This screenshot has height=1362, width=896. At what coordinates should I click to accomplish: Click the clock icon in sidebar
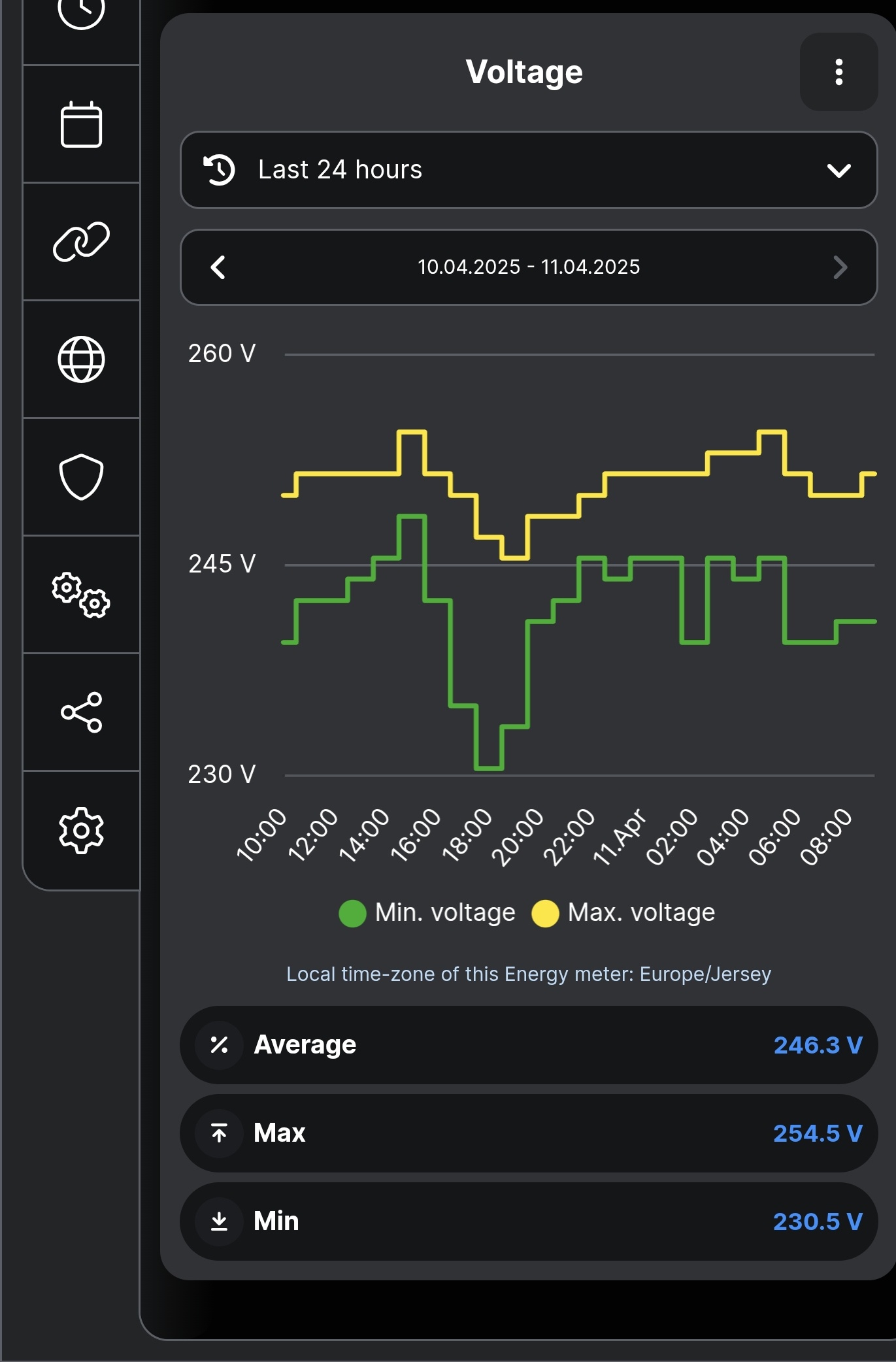81,13
